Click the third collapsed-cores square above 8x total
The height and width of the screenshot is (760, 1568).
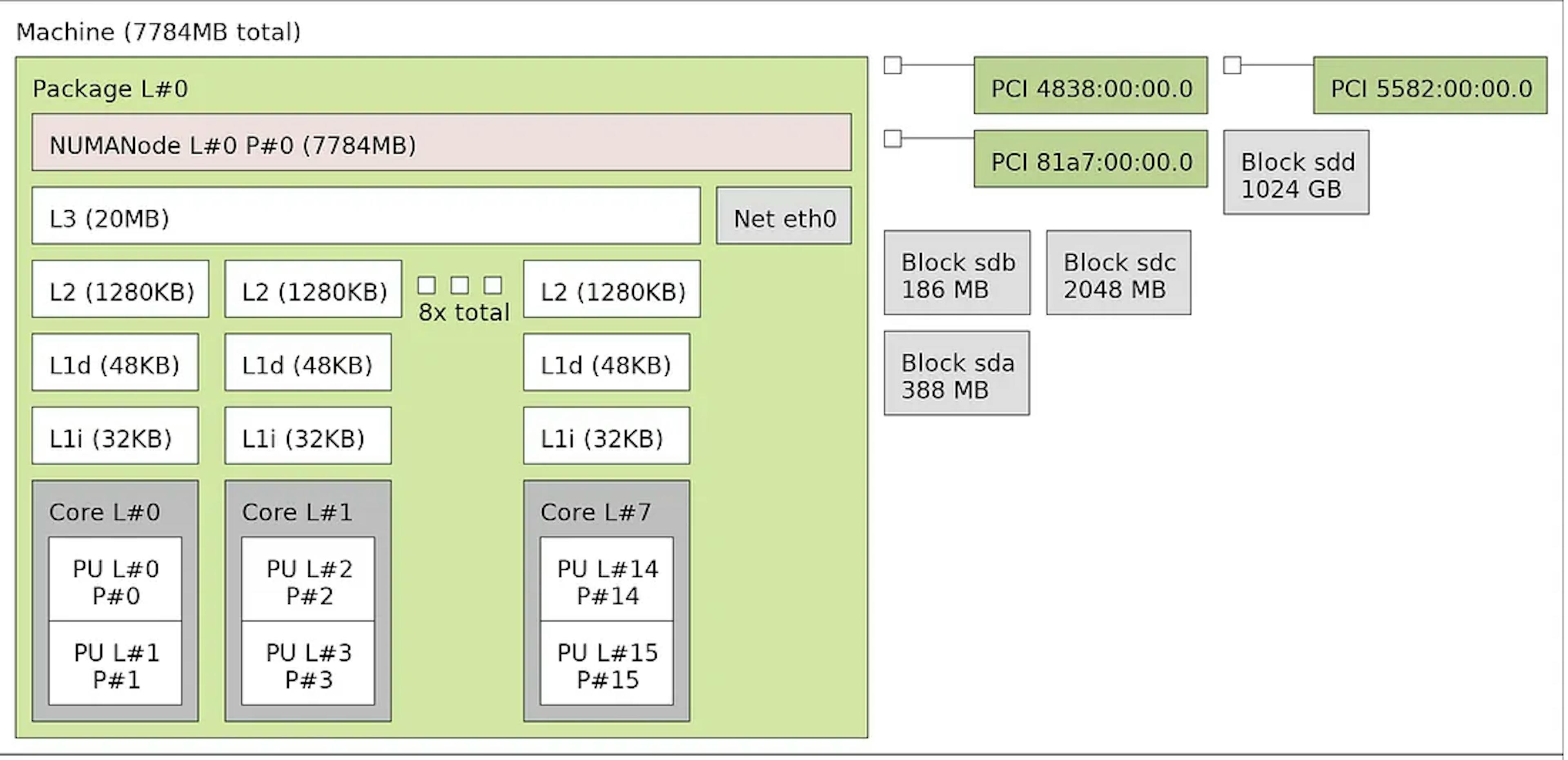pos(492,285)
